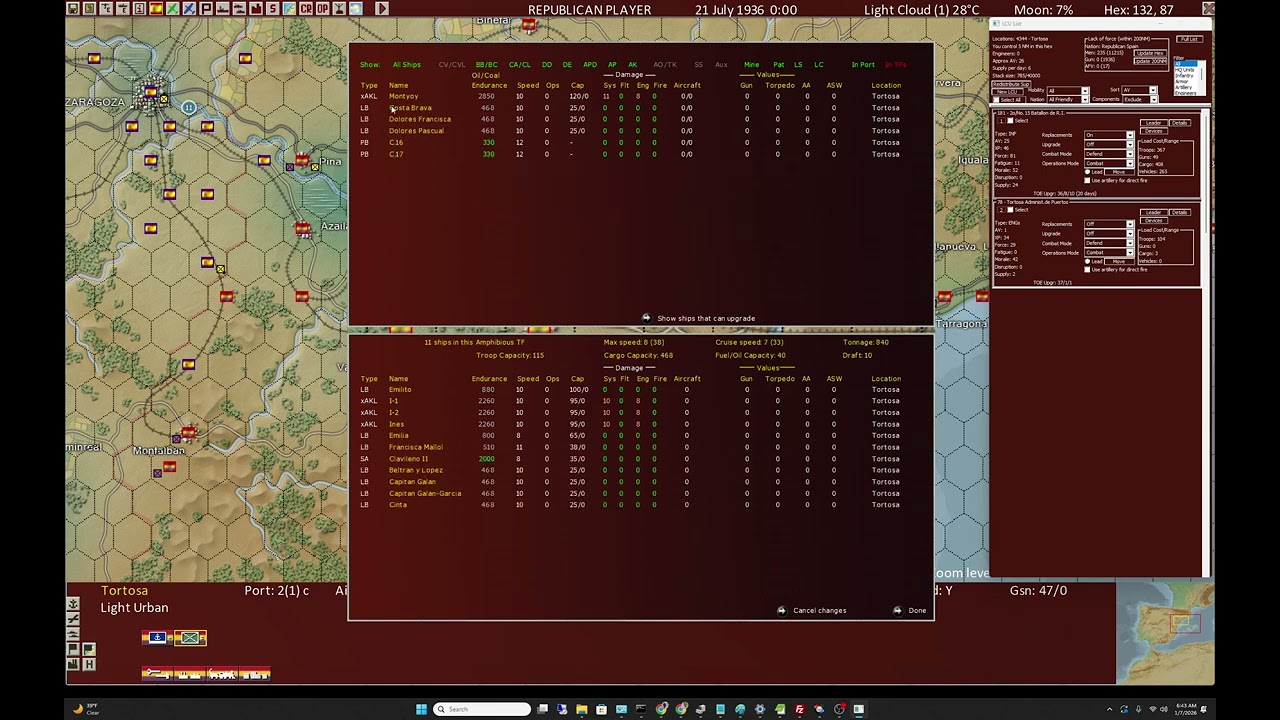Open Sort dropdown showing AV
Viewport: 1280px width, 720px height.
[1139, 90]
